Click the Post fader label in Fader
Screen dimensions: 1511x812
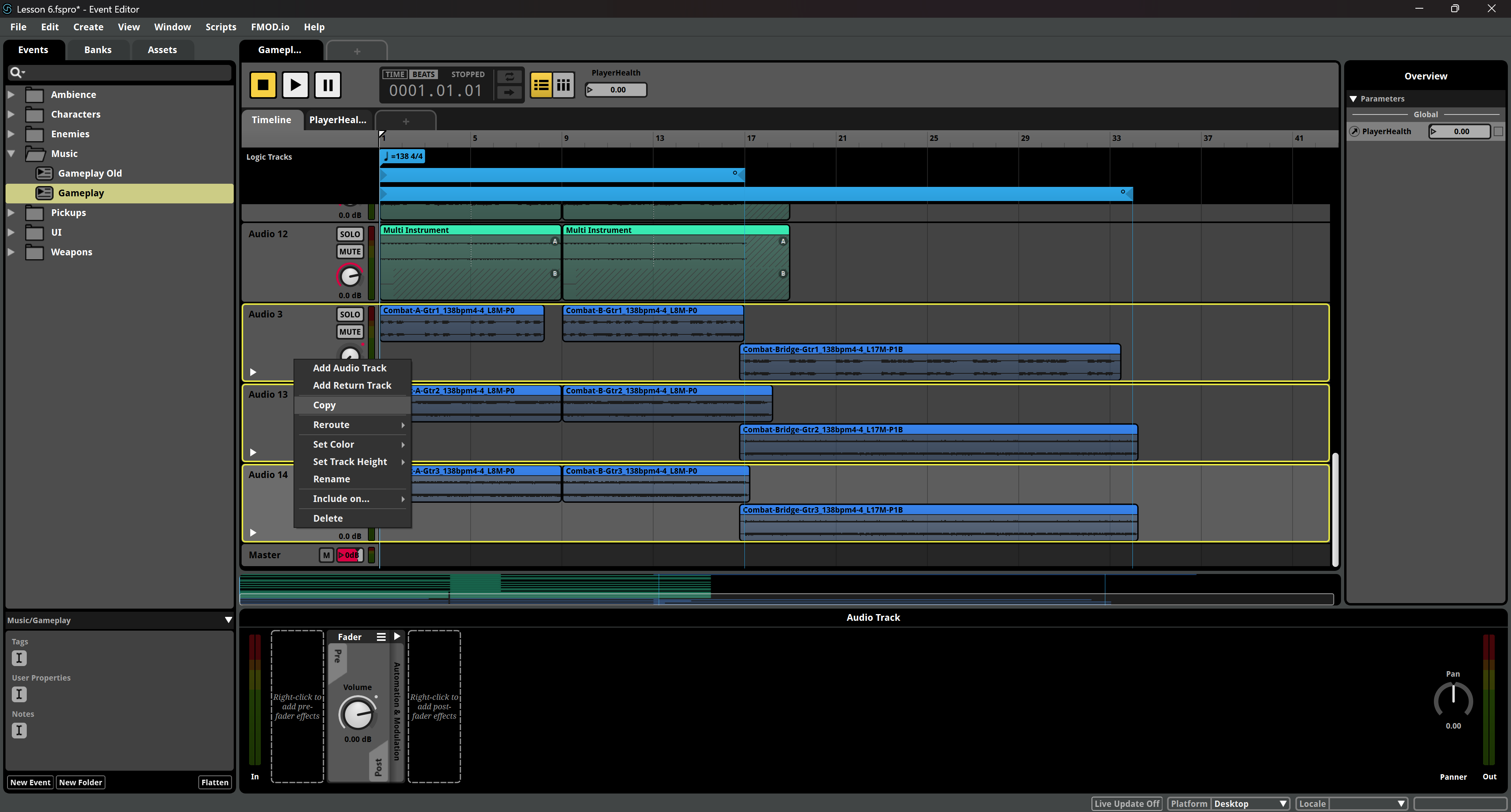(378, 767)
